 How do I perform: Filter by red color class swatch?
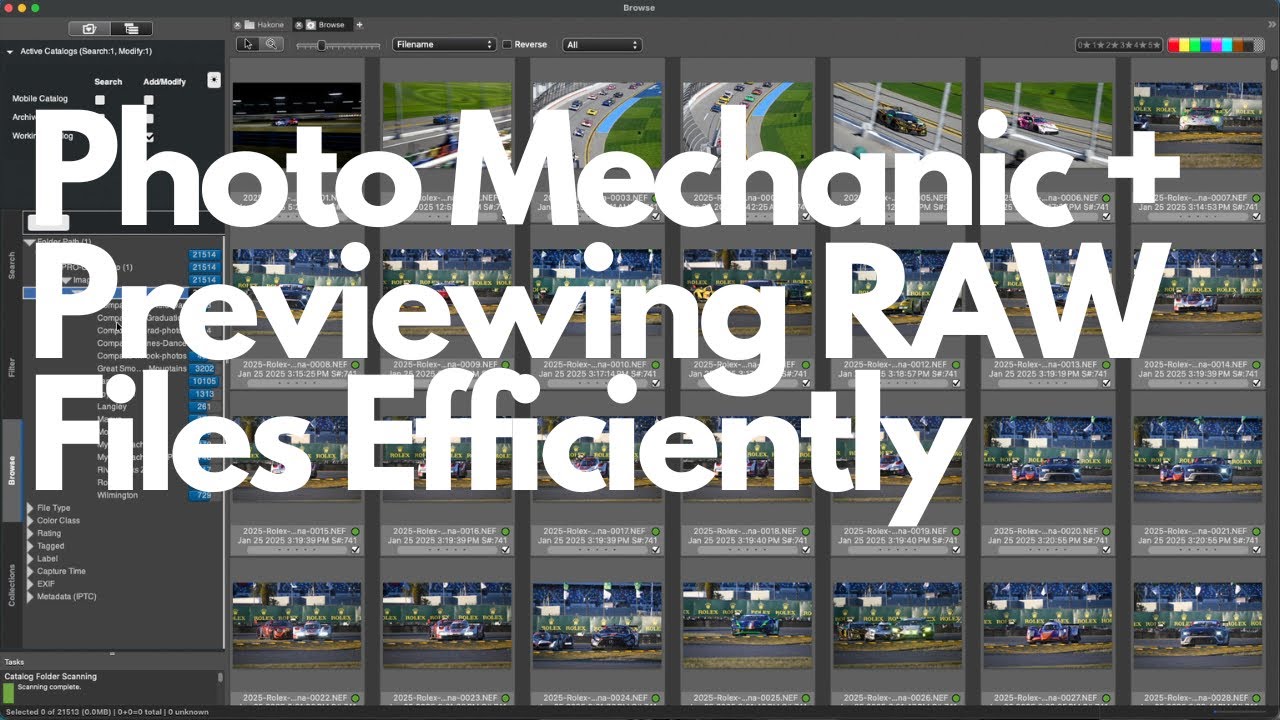1175,45
